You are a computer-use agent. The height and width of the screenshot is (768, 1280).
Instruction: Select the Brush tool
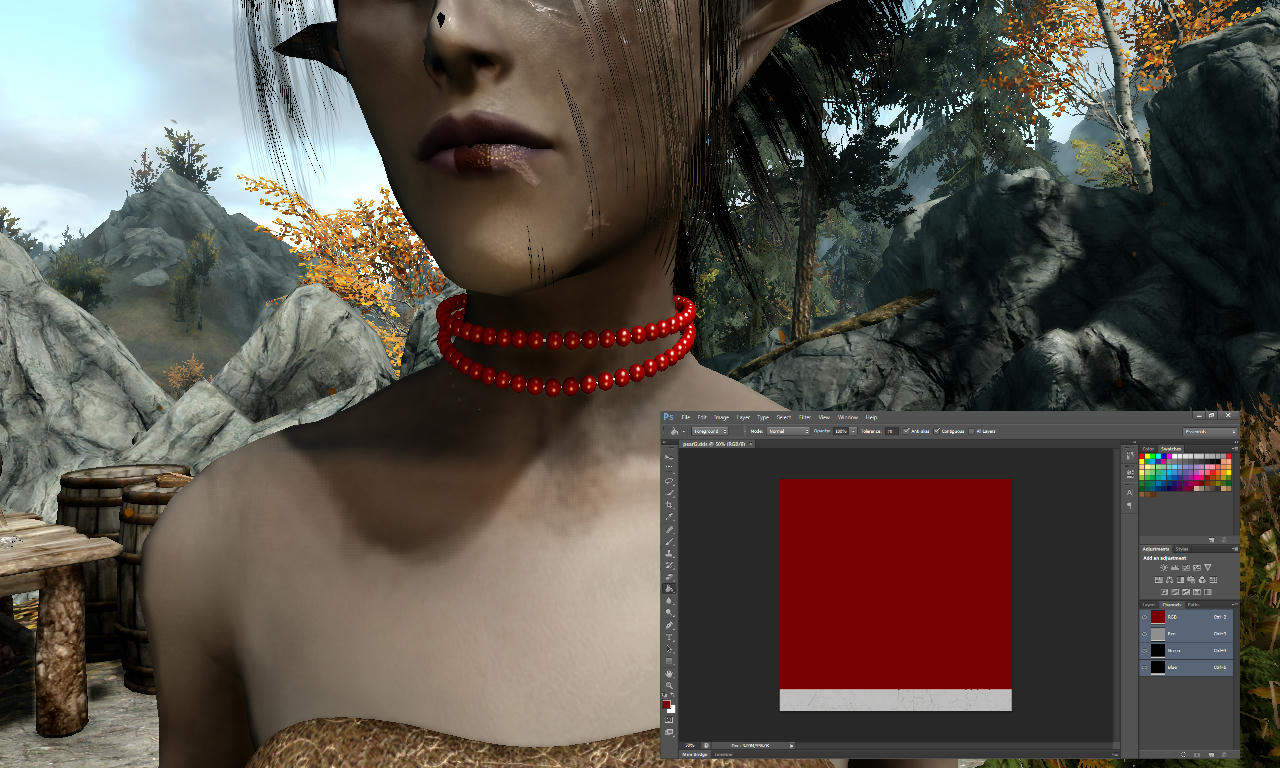tap(669, 541)
